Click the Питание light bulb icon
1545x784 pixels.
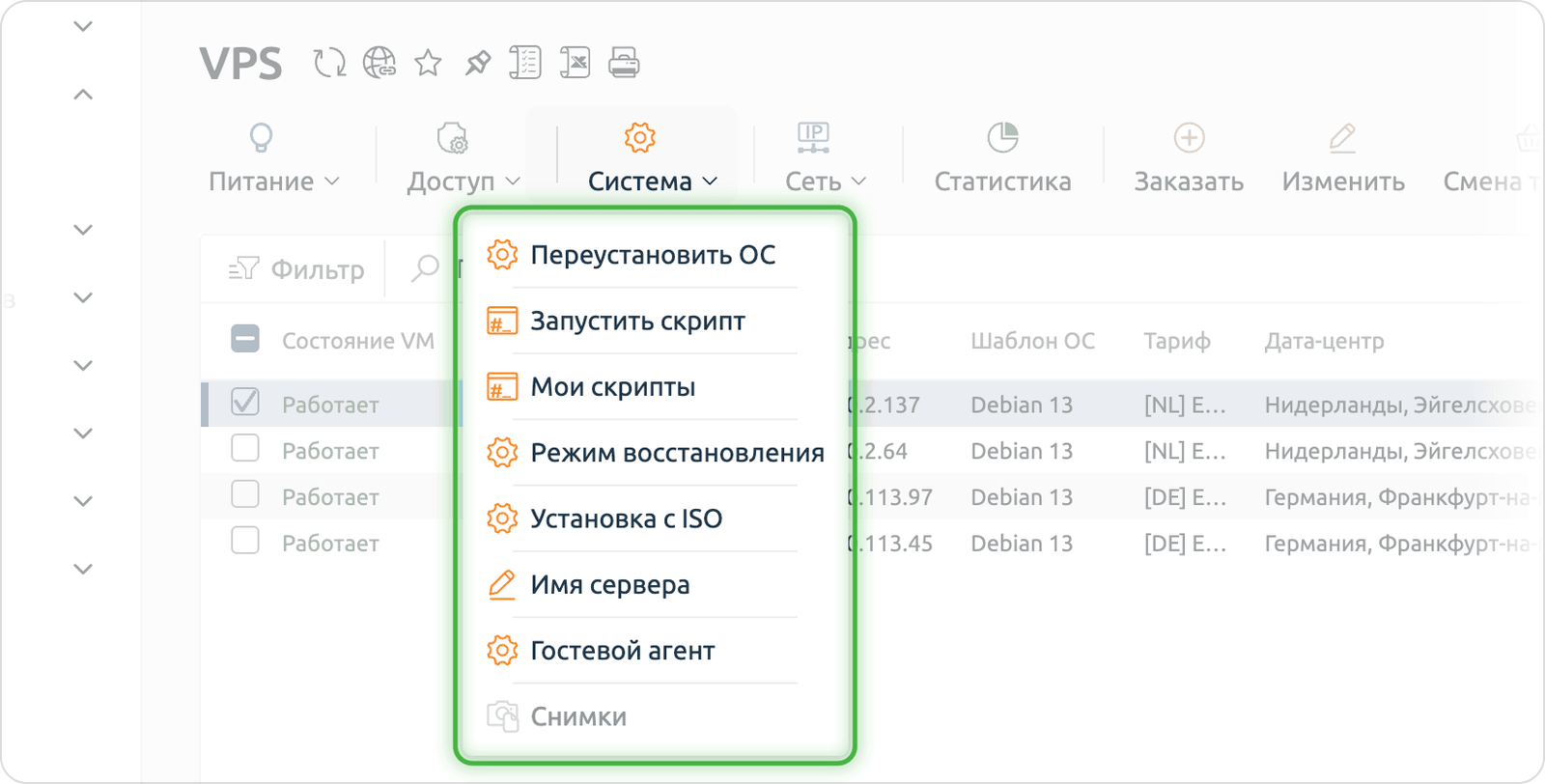pyautogui.click(x=261, y=138)
